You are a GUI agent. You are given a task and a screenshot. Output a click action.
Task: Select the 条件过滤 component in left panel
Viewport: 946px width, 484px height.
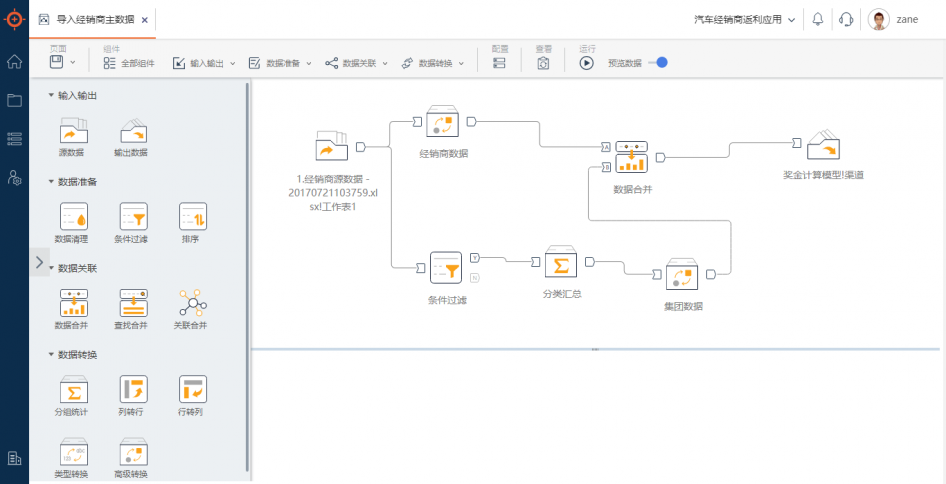point(133,217)
